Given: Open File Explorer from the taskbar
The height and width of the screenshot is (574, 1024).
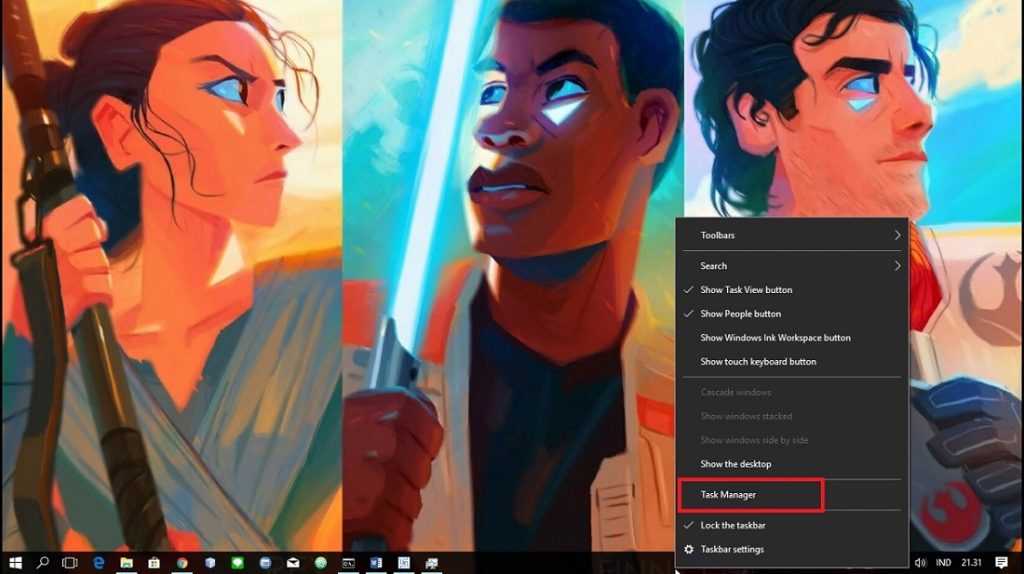Looking at the screenshot, I should coord(127,563).
